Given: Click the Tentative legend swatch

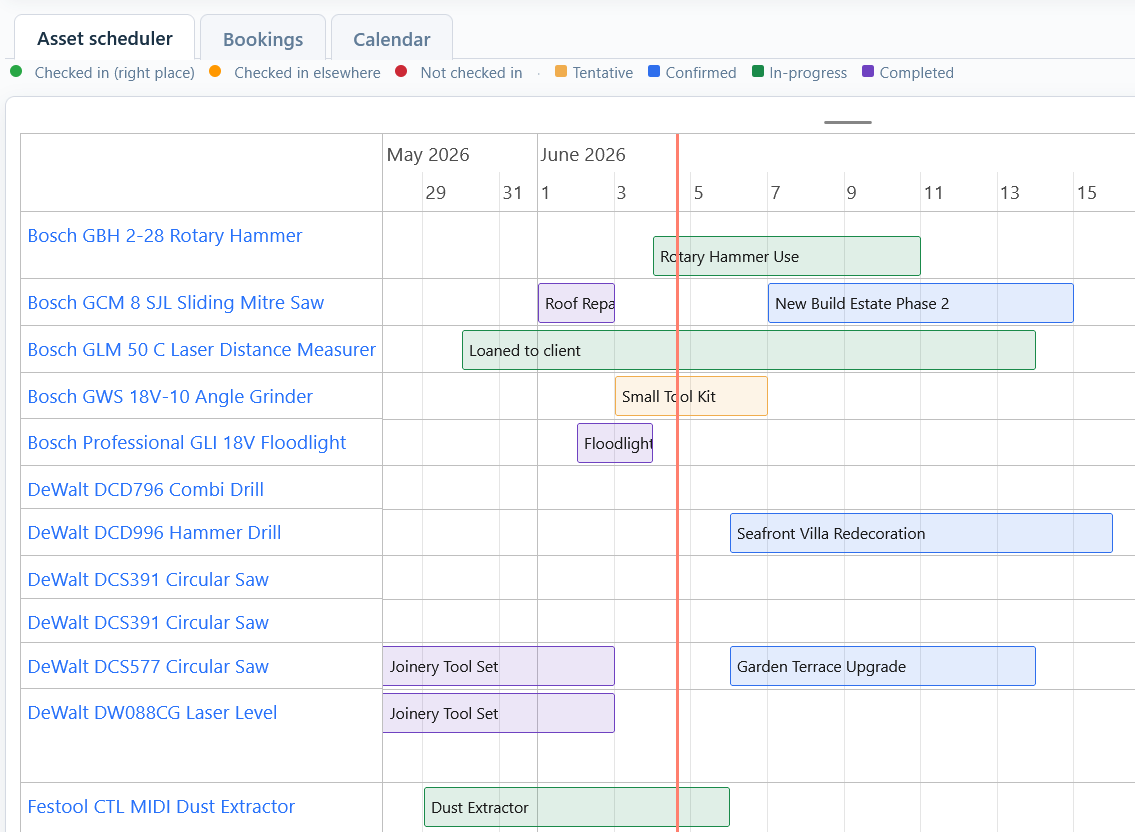Looking at the screenshot, I should point(561,72).
